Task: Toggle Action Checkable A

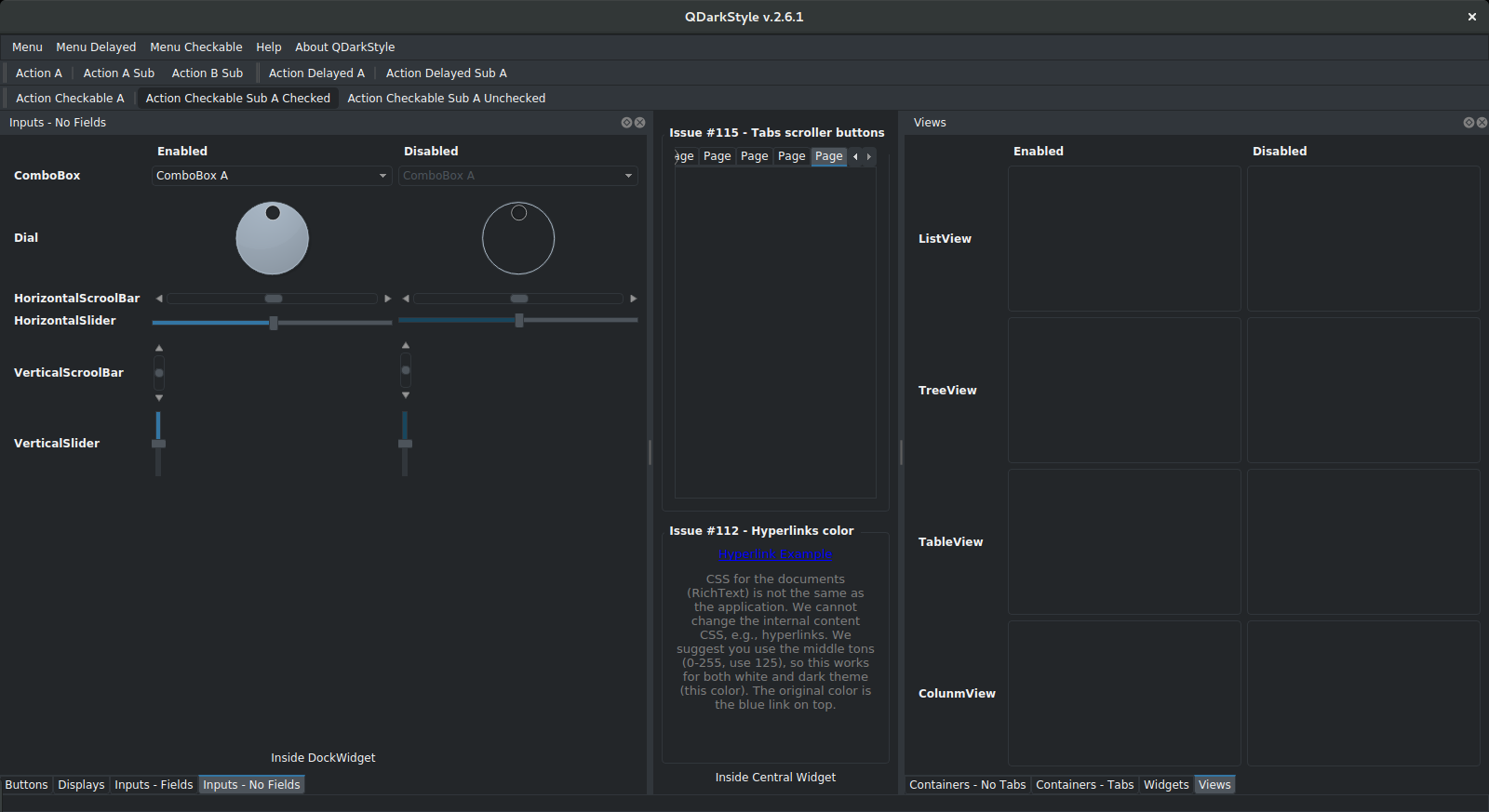Action: [70, 99]
